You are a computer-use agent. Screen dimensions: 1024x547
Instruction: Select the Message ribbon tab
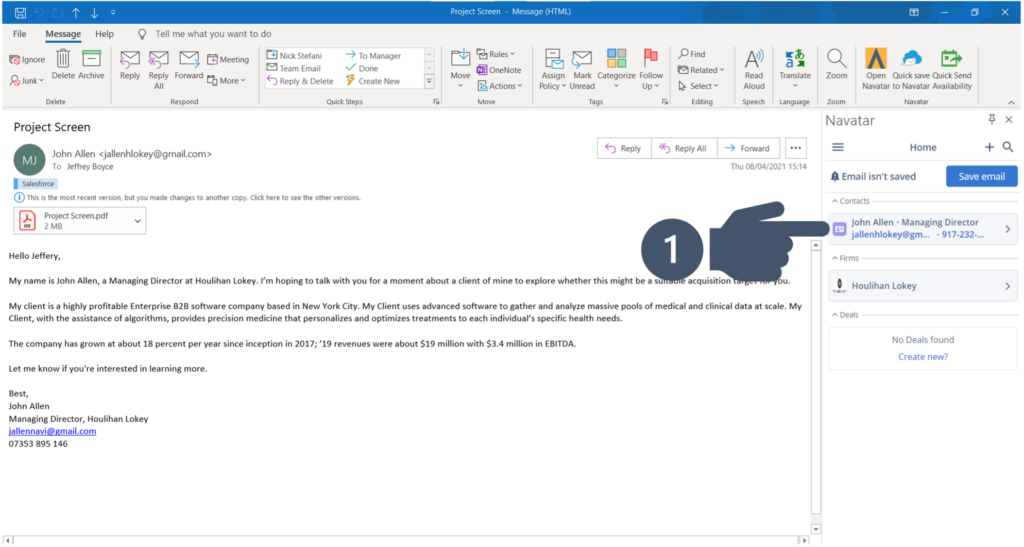coord(63,34)
